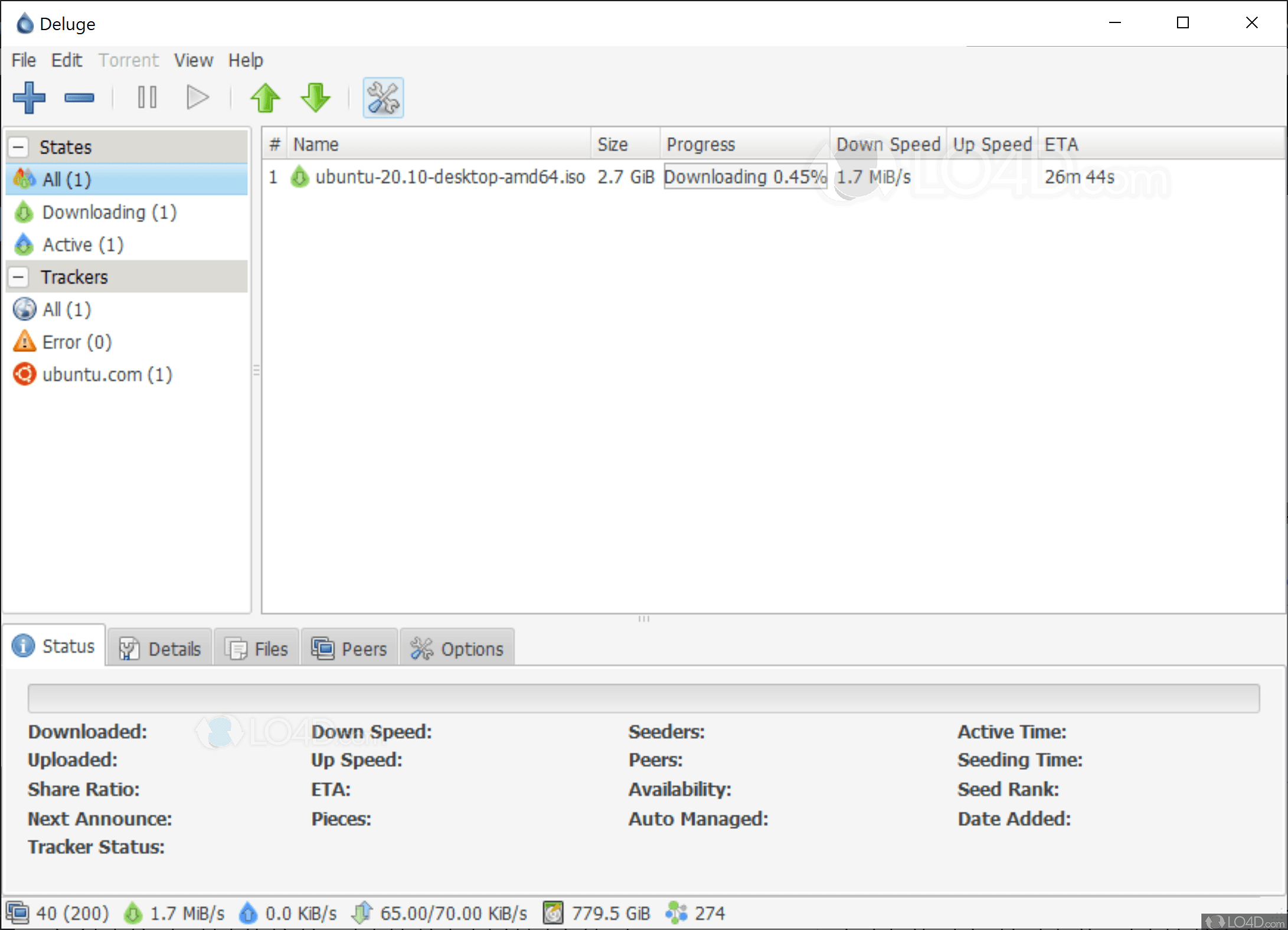Click the Downloading 0.45% progress bar
This screenshot has height=930, width=1288.
pyautogui.click(x=745, y=177)
